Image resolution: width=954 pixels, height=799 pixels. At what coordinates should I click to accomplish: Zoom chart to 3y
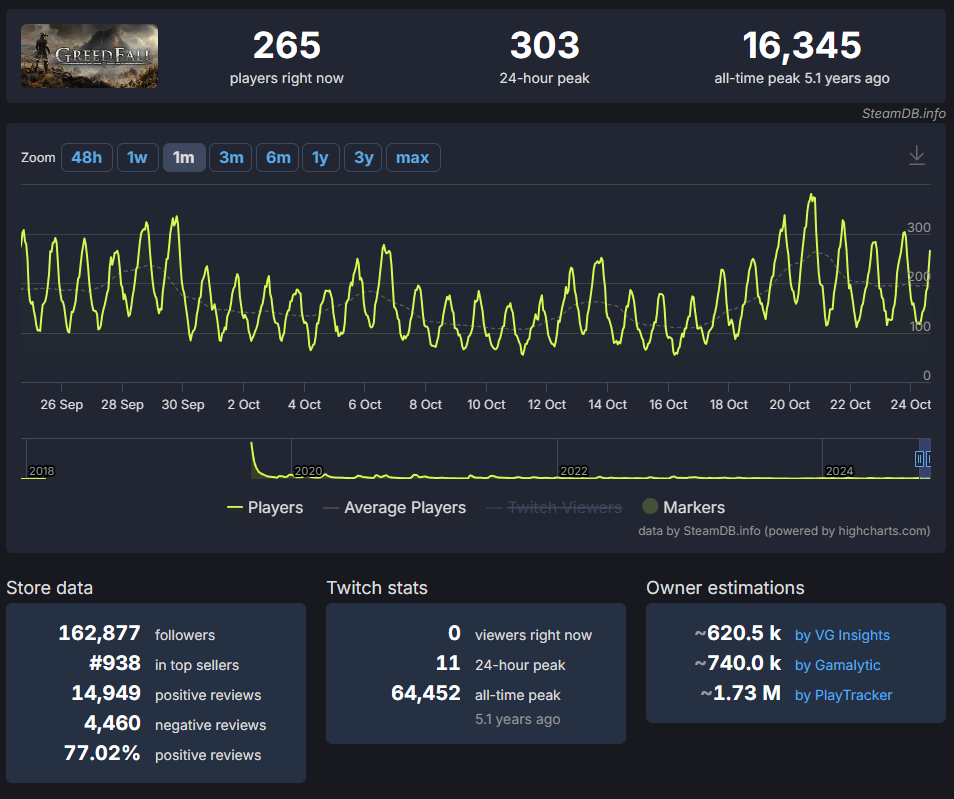(x=363, y=158)
